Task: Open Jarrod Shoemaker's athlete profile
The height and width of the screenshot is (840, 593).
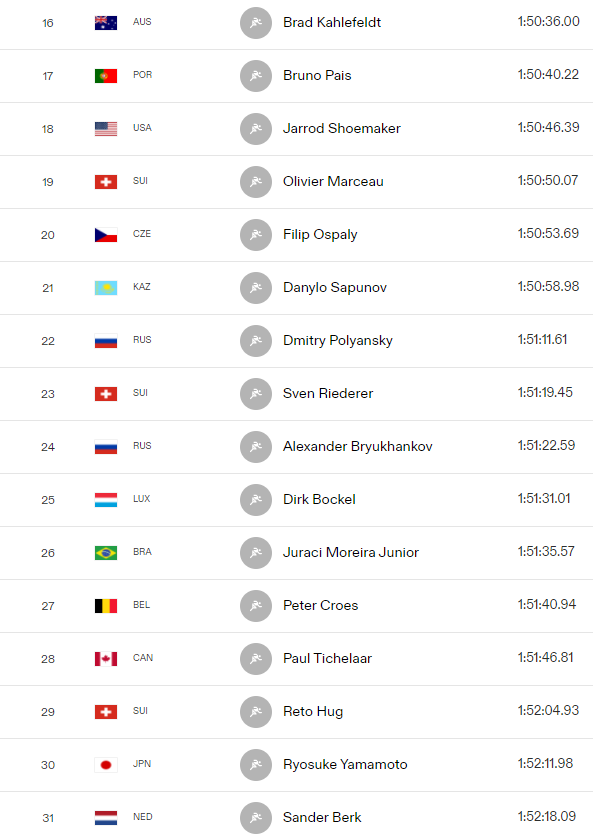Action: pyautogui.click(x=342, y=129)
